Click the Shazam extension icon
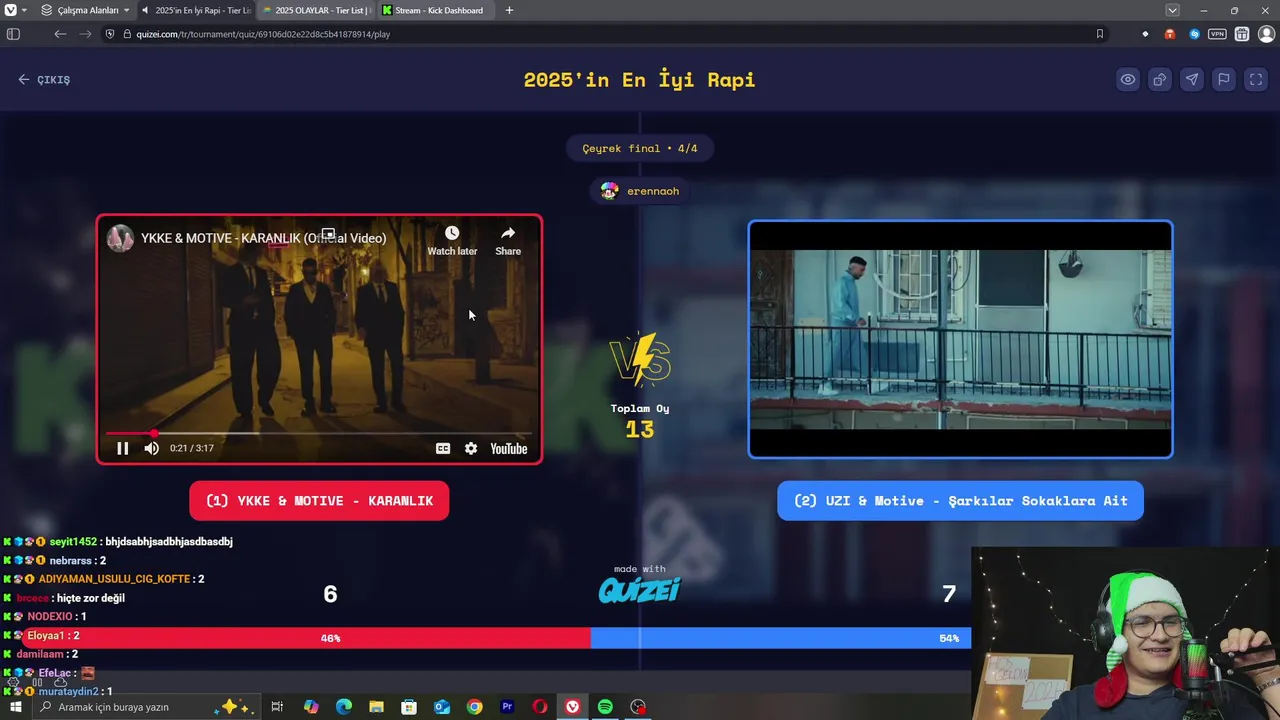 click(1194, 34)
